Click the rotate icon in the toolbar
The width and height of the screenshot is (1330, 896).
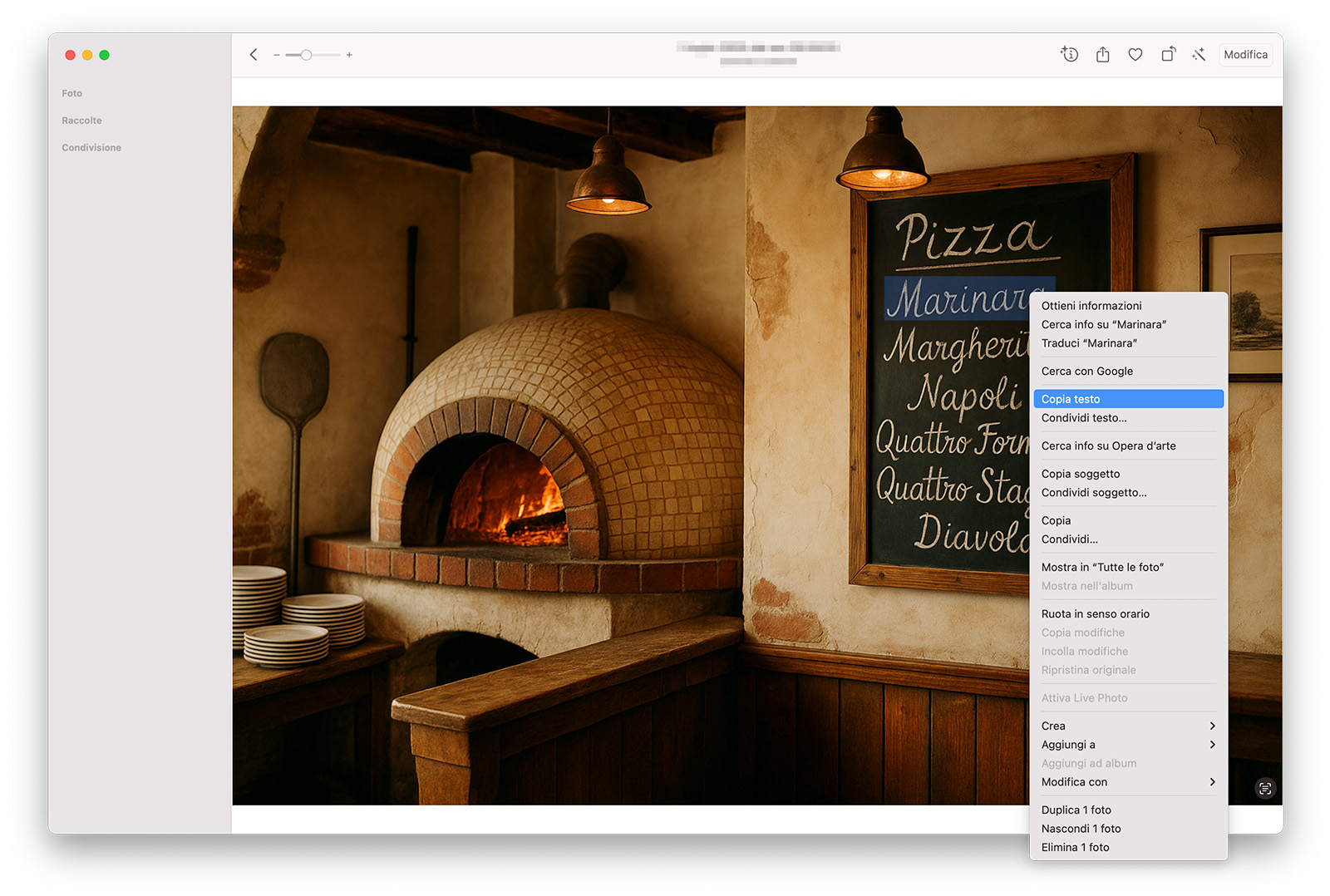click(x=1168, y=55)
